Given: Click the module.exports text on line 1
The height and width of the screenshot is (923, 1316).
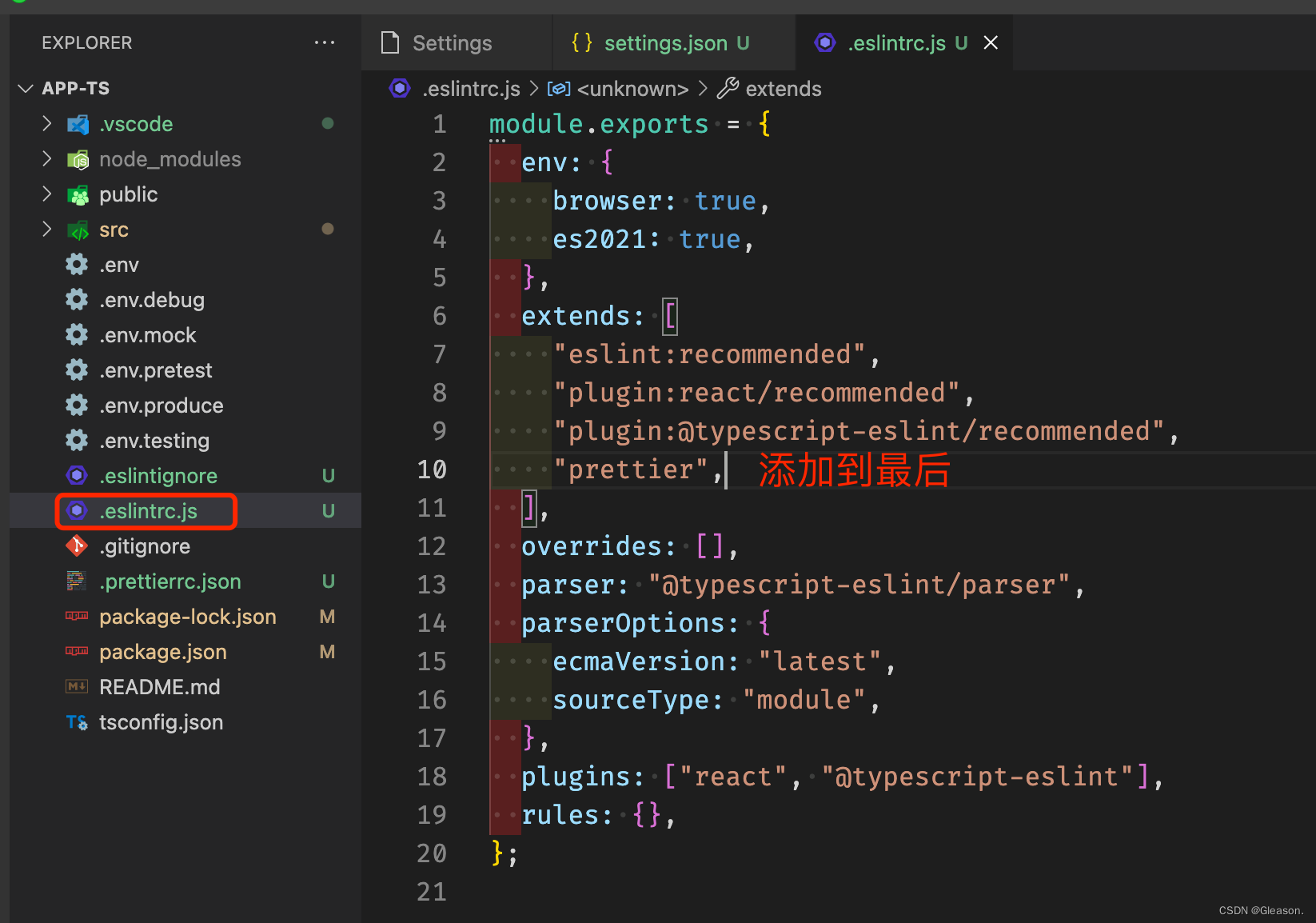Looking at the screenshot, I should click(599, 124).
